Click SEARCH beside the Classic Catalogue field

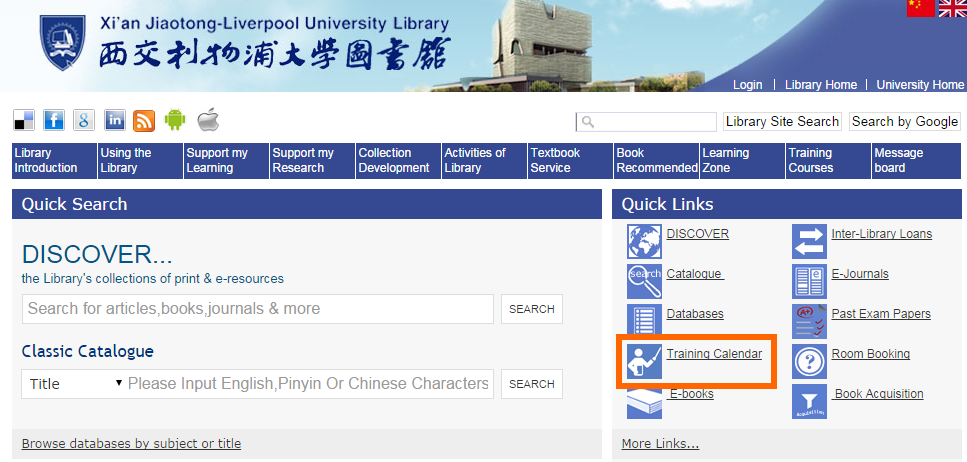click(x=532, y=384)
